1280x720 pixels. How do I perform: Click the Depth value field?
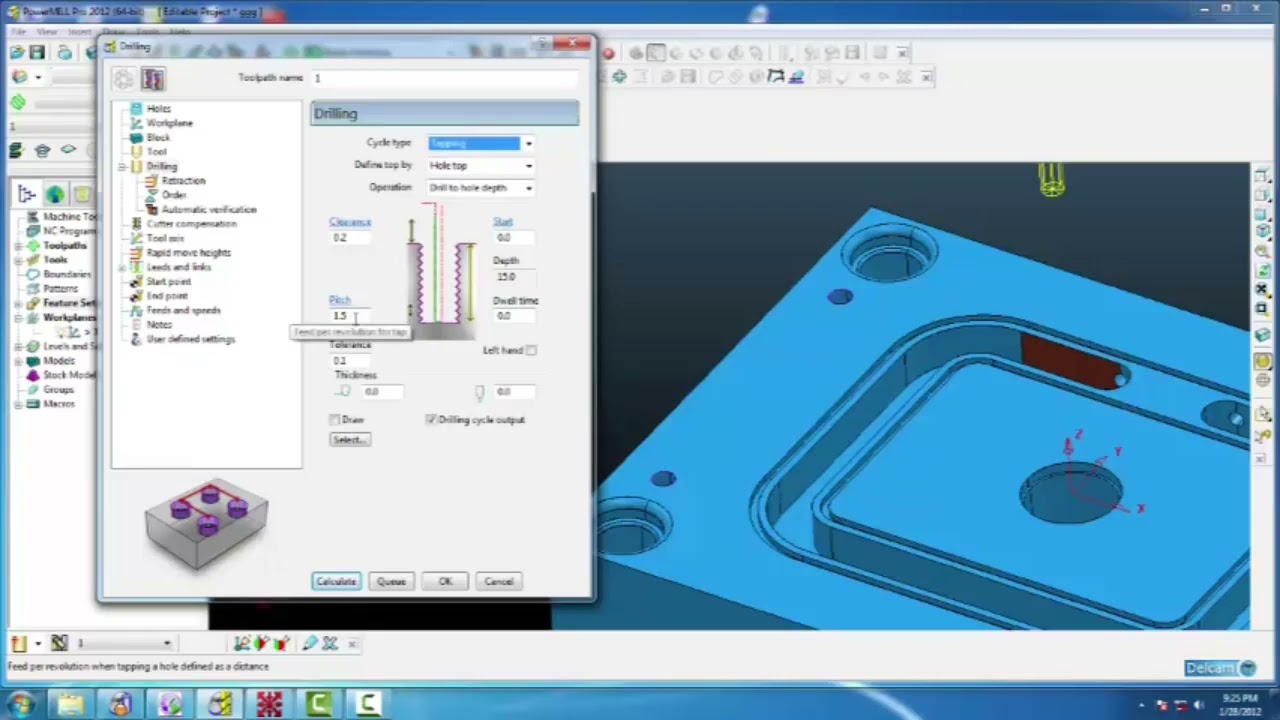coord(514,277)
